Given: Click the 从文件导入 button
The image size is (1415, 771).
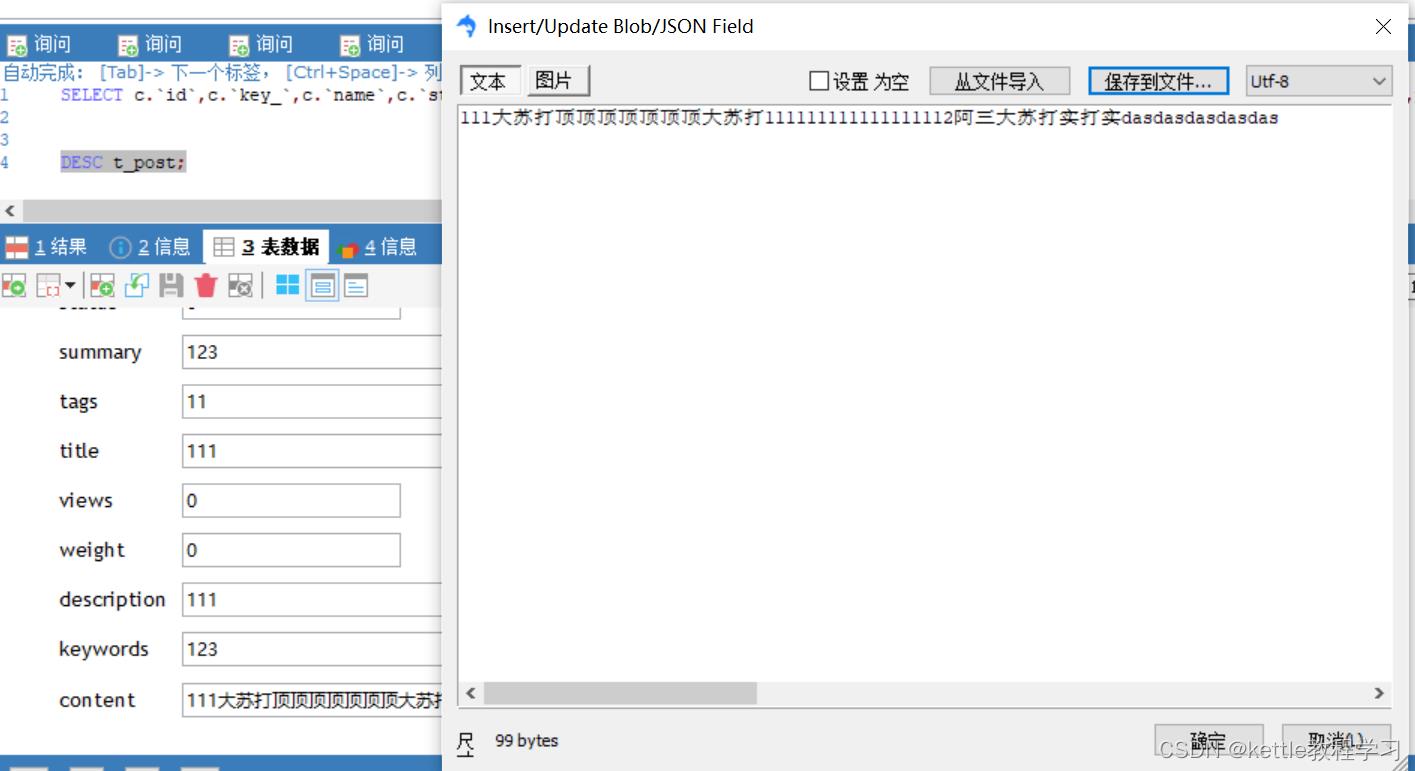Looking at the screenshot, I should click(1000, 81).
